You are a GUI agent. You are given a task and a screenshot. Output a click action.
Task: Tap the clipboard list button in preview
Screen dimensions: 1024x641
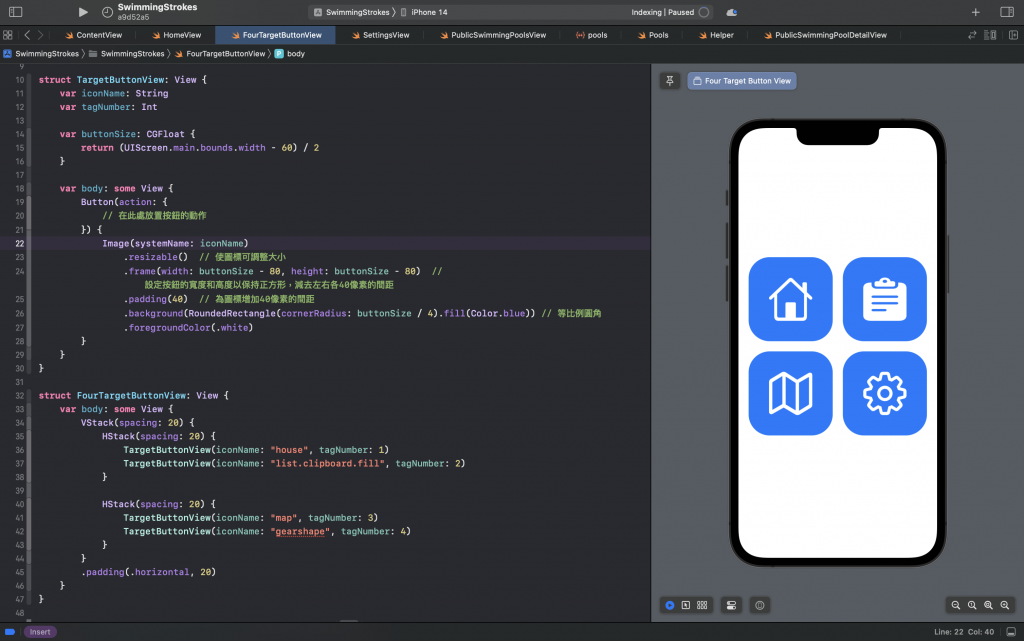coord(884,299)
